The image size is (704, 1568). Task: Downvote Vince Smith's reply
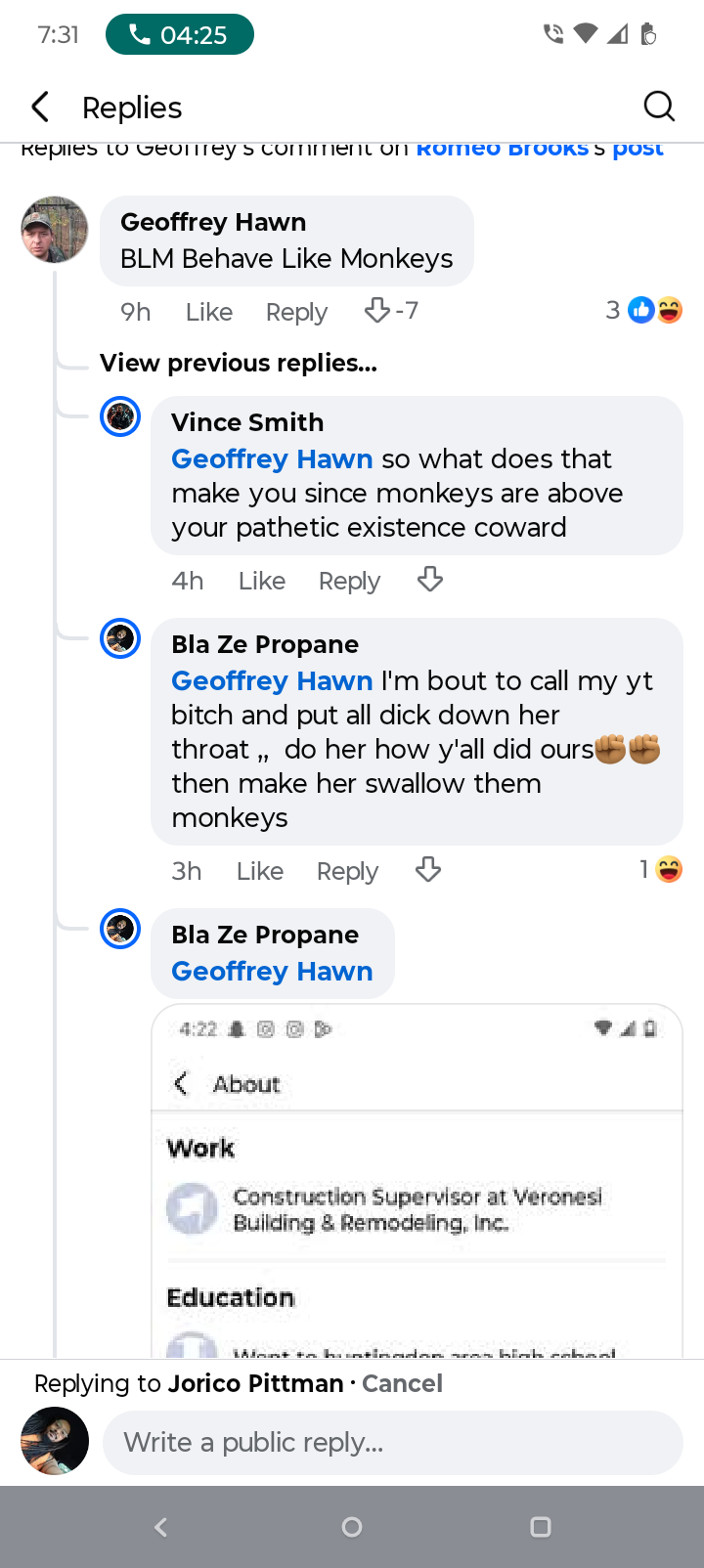(430, 580)
